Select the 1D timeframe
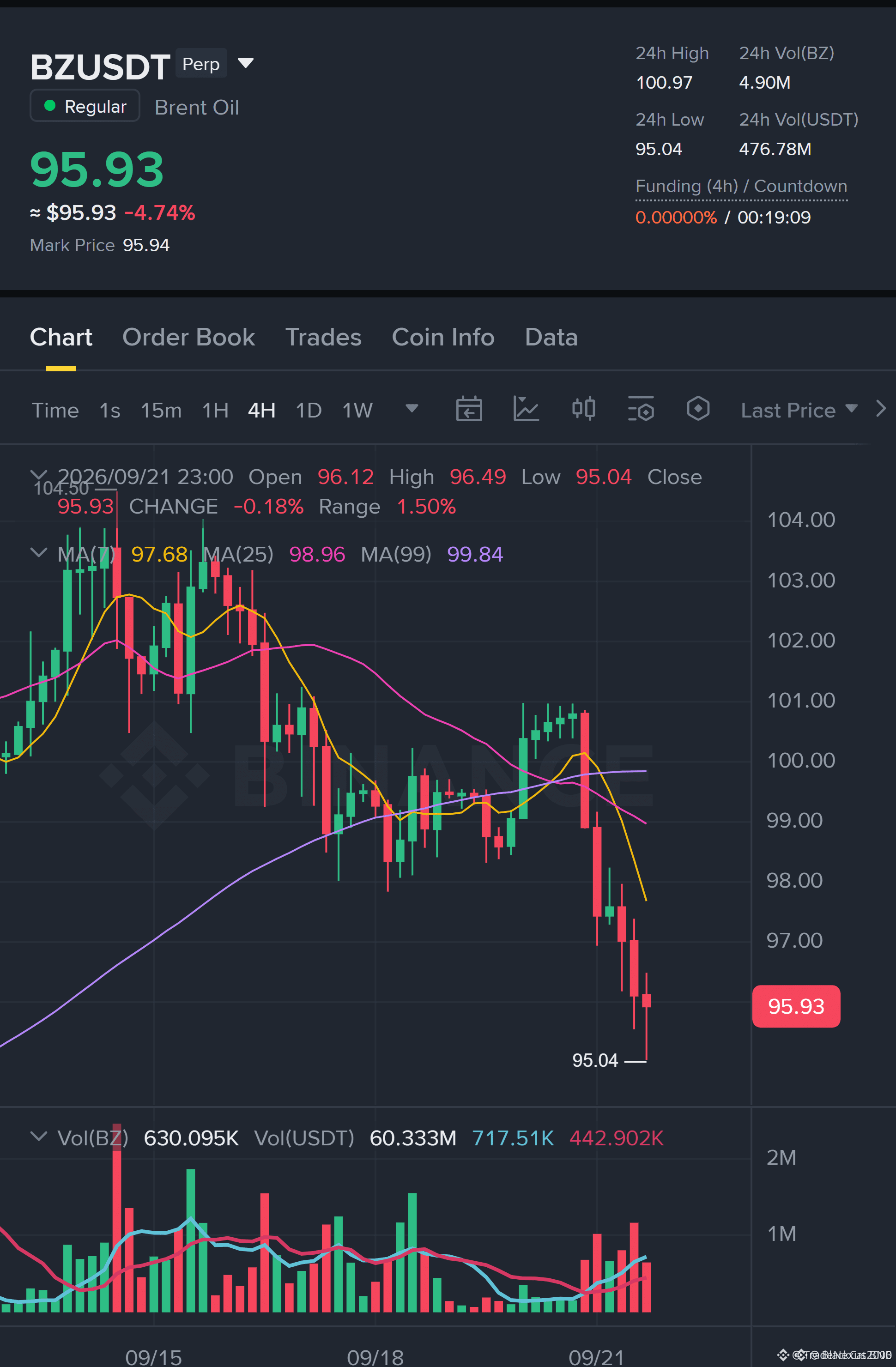Viewport: 896px width, 1367px height. click(x=309, y=410)
